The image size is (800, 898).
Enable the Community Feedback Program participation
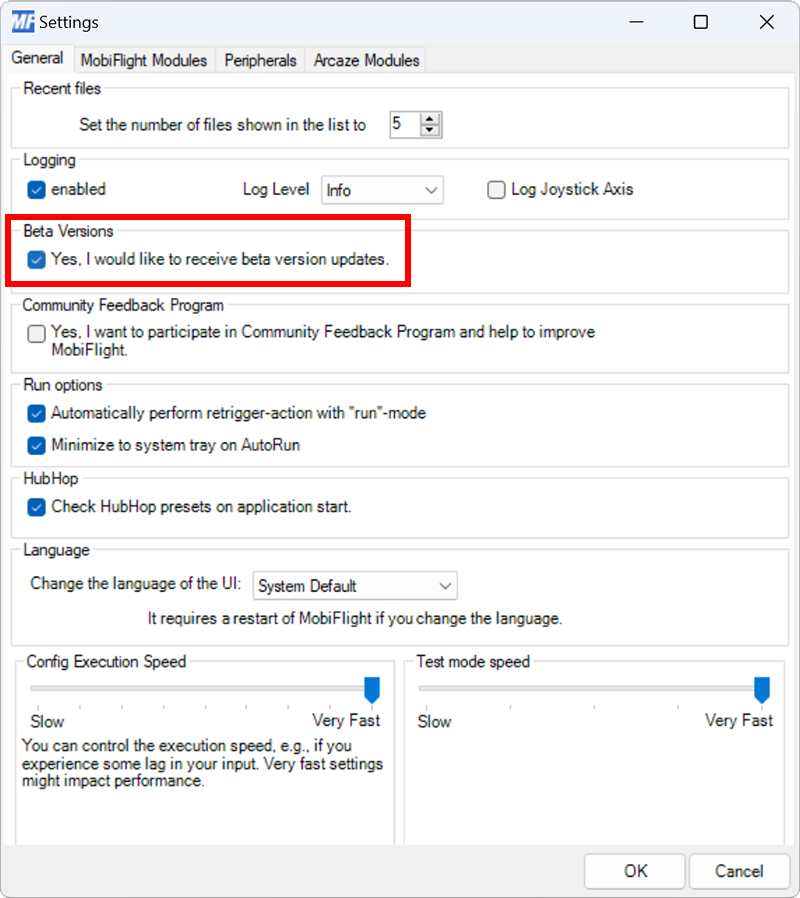coord(35,335)
